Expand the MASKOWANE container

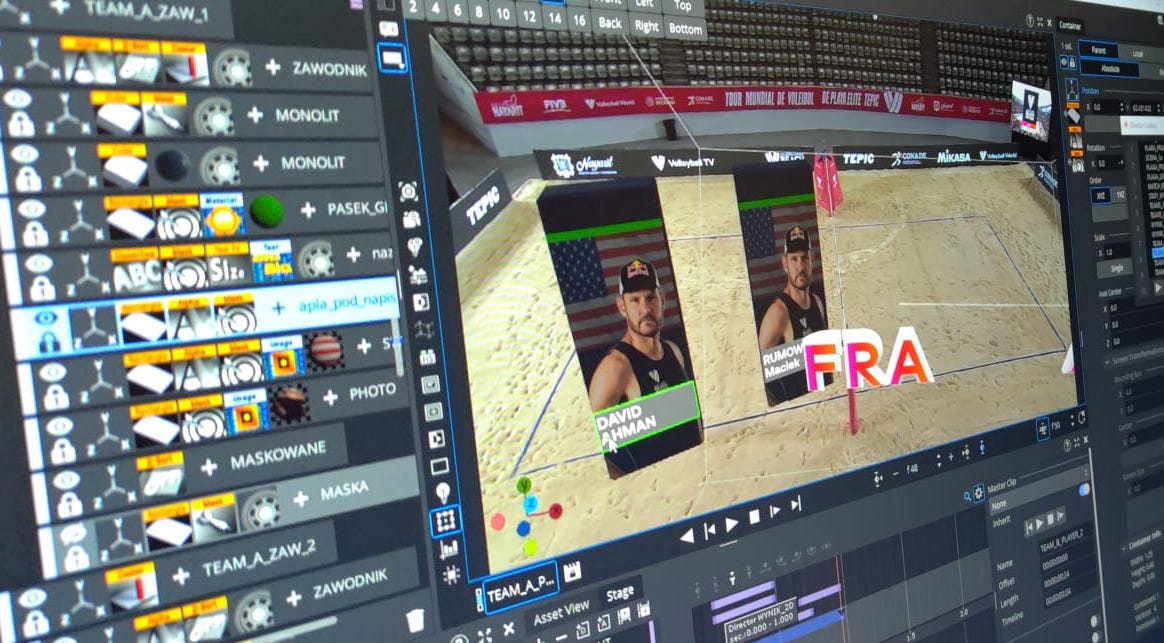(x=209, y=467)
